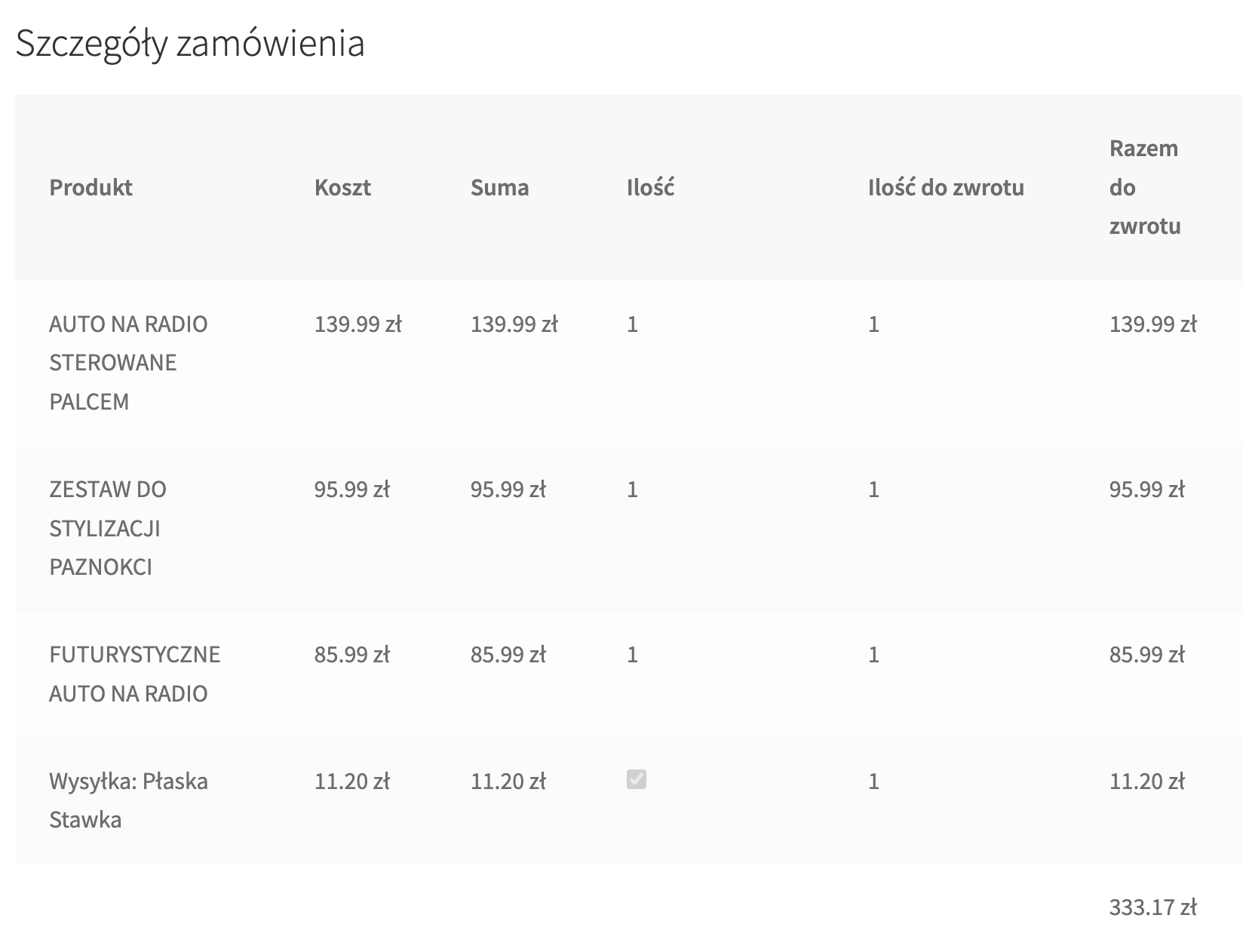Click return quantity for AUTO NA RADIO STEROWANE
Image resolution: width=1249 pixels, height=952 pixels.
pyautogui.click(x=873, y=324)
